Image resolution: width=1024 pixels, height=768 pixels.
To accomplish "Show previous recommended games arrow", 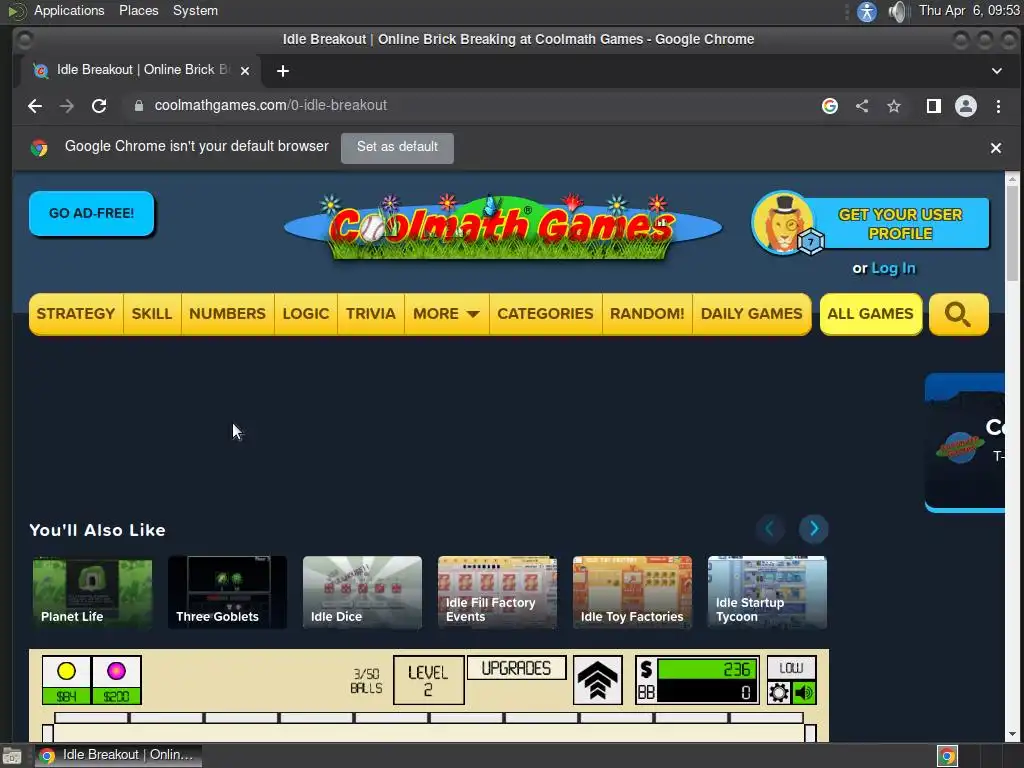I will [x=770, y=529].
